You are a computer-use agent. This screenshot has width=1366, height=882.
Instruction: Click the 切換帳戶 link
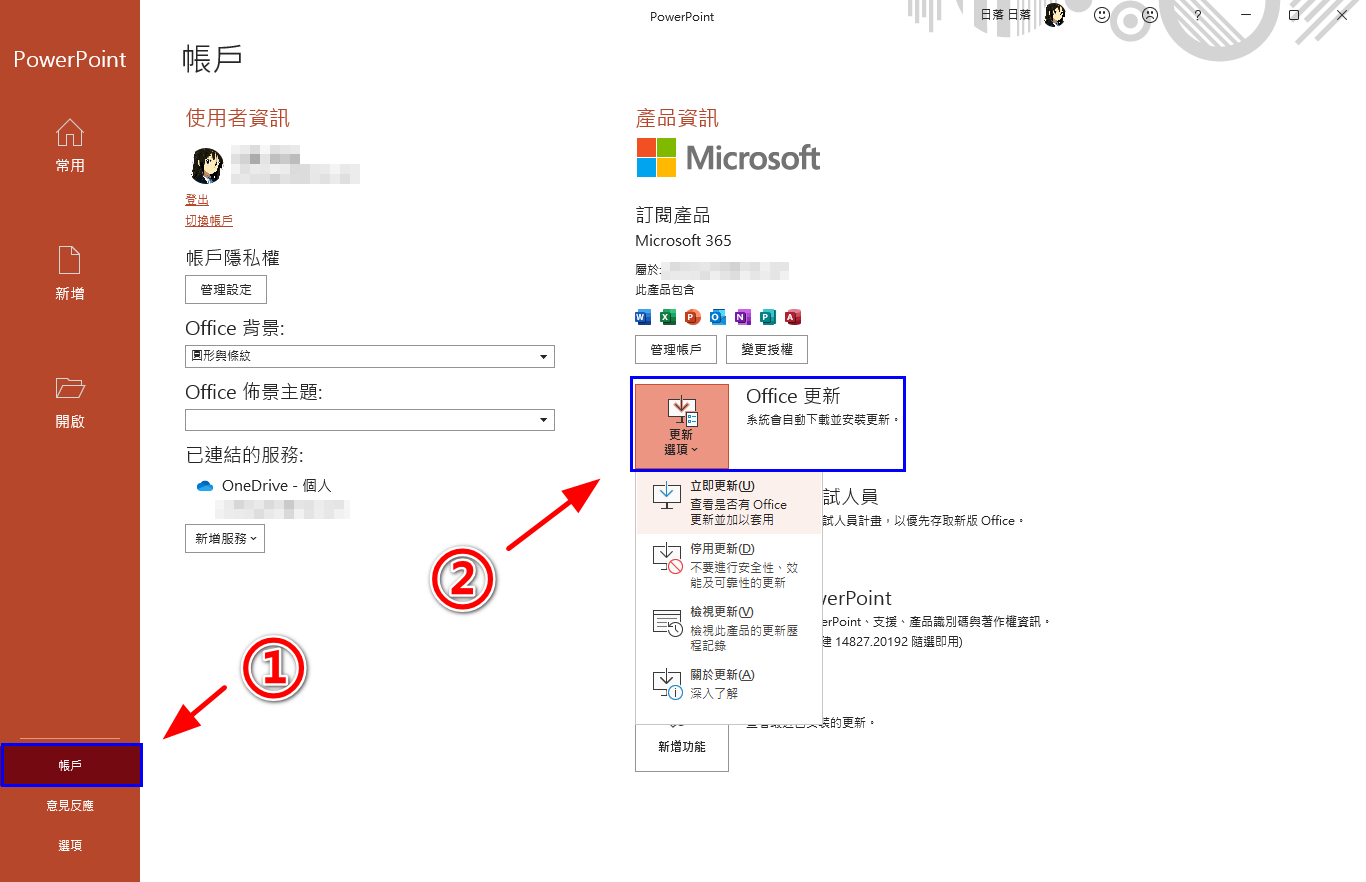click(209, 220)
